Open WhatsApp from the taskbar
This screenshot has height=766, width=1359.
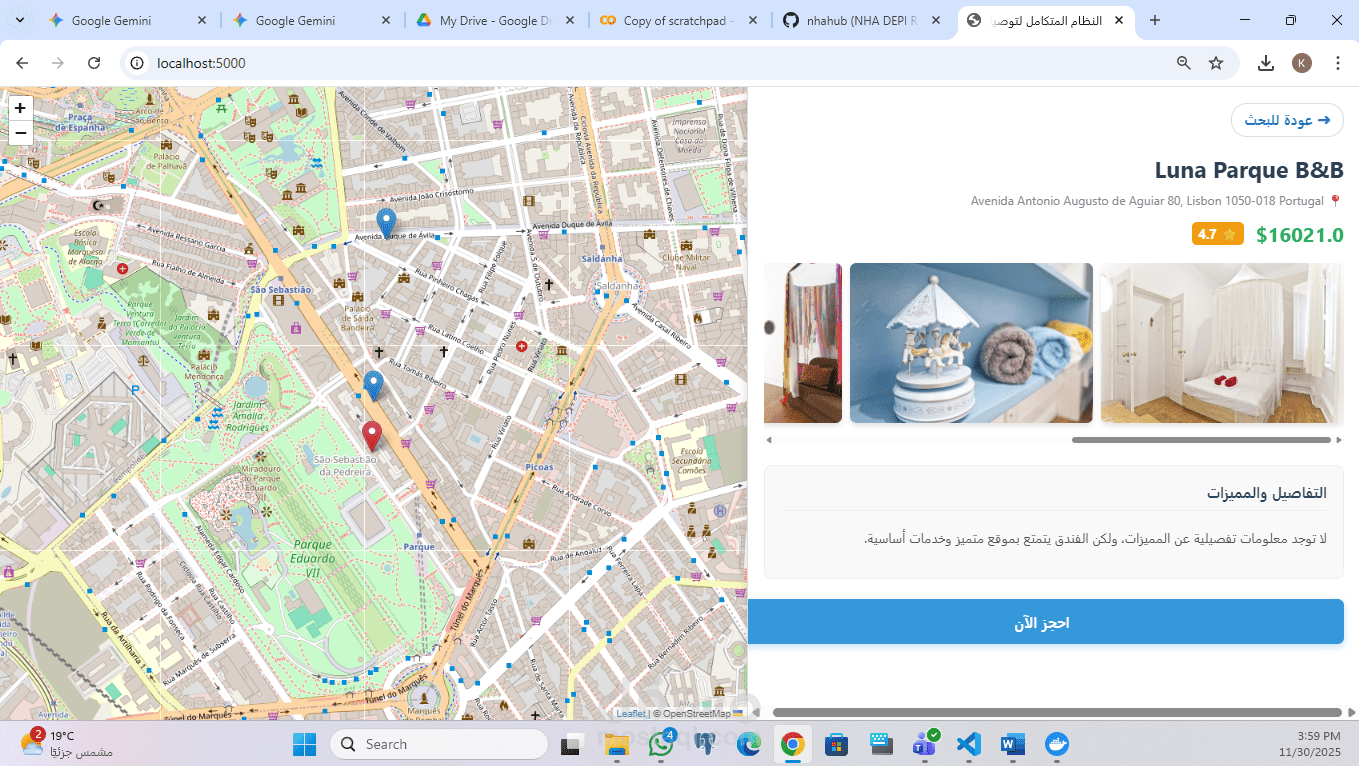pos(661,744)
